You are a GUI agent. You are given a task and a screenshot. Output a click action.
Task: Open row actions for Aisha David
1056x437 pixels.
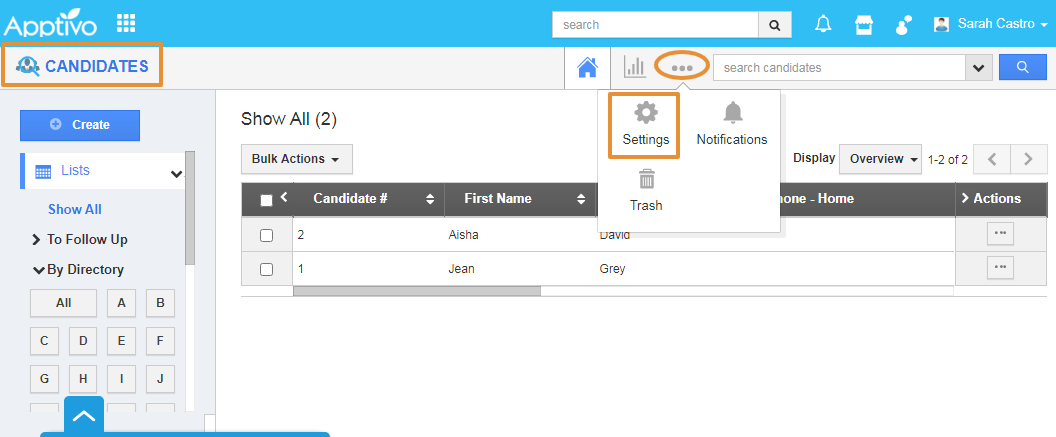click(1000, 233)
